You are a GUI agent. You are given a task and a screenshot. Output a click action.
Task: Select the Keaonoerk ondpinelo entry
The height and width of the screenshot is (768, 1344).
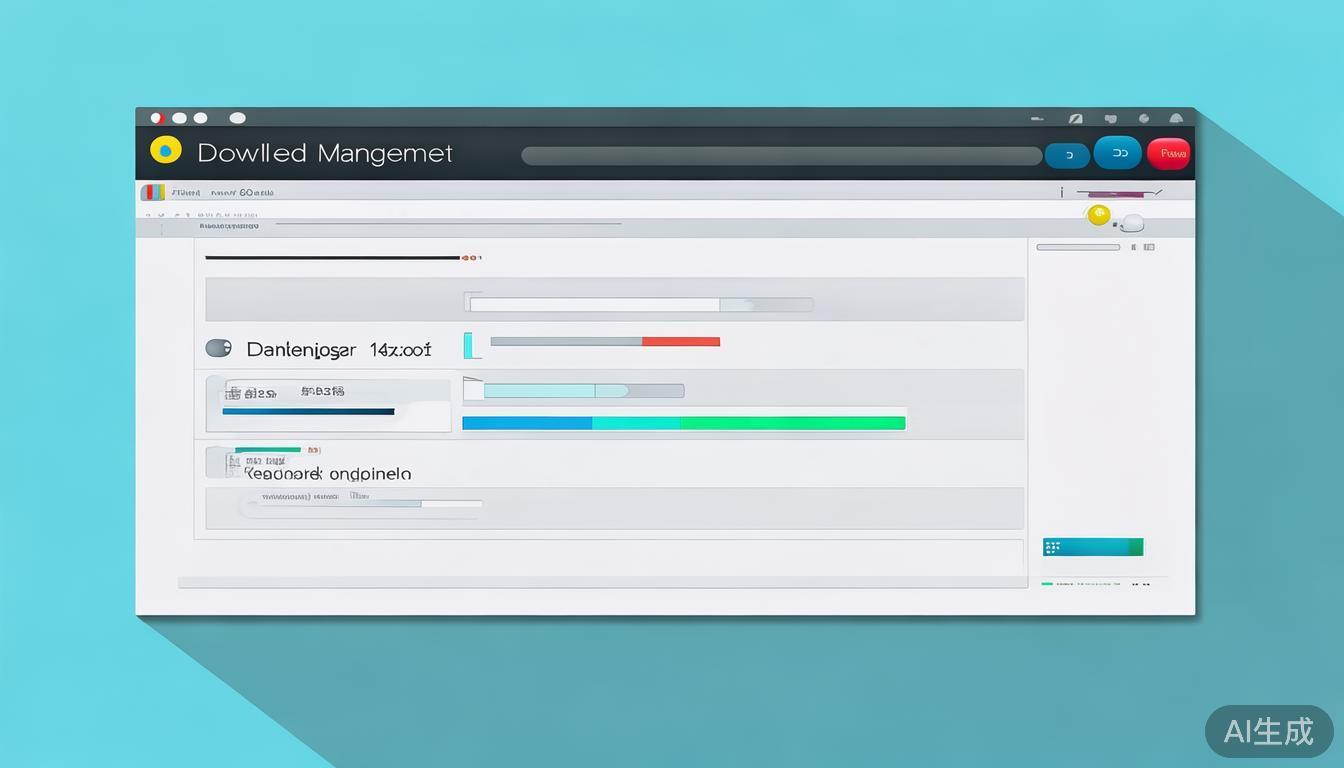pyautogui.click(x=328, y=473)
